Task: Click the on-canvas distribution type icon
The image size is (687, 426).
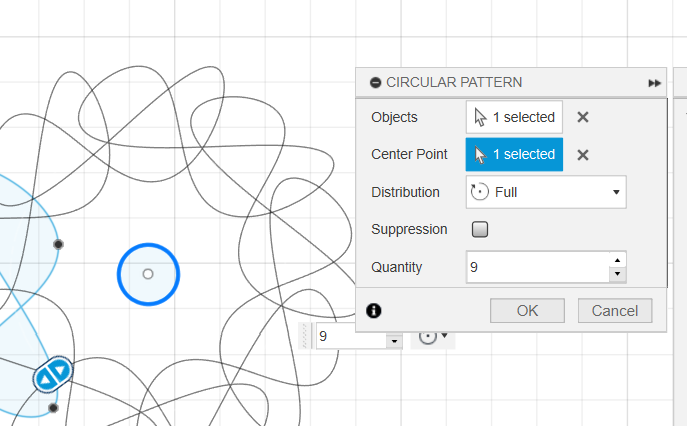Action: click(x=428, y=337)
